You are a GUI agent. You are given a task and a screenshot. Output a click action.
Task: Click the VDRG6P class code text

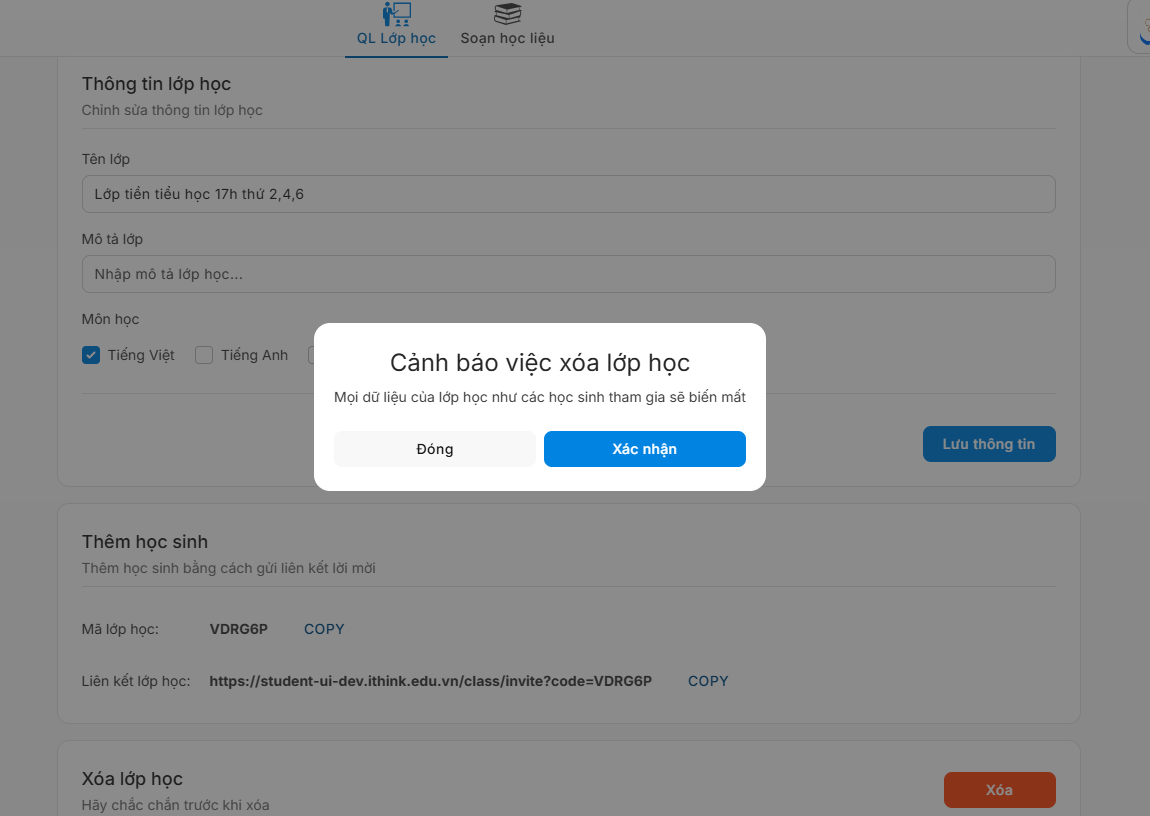click(238, 628)
